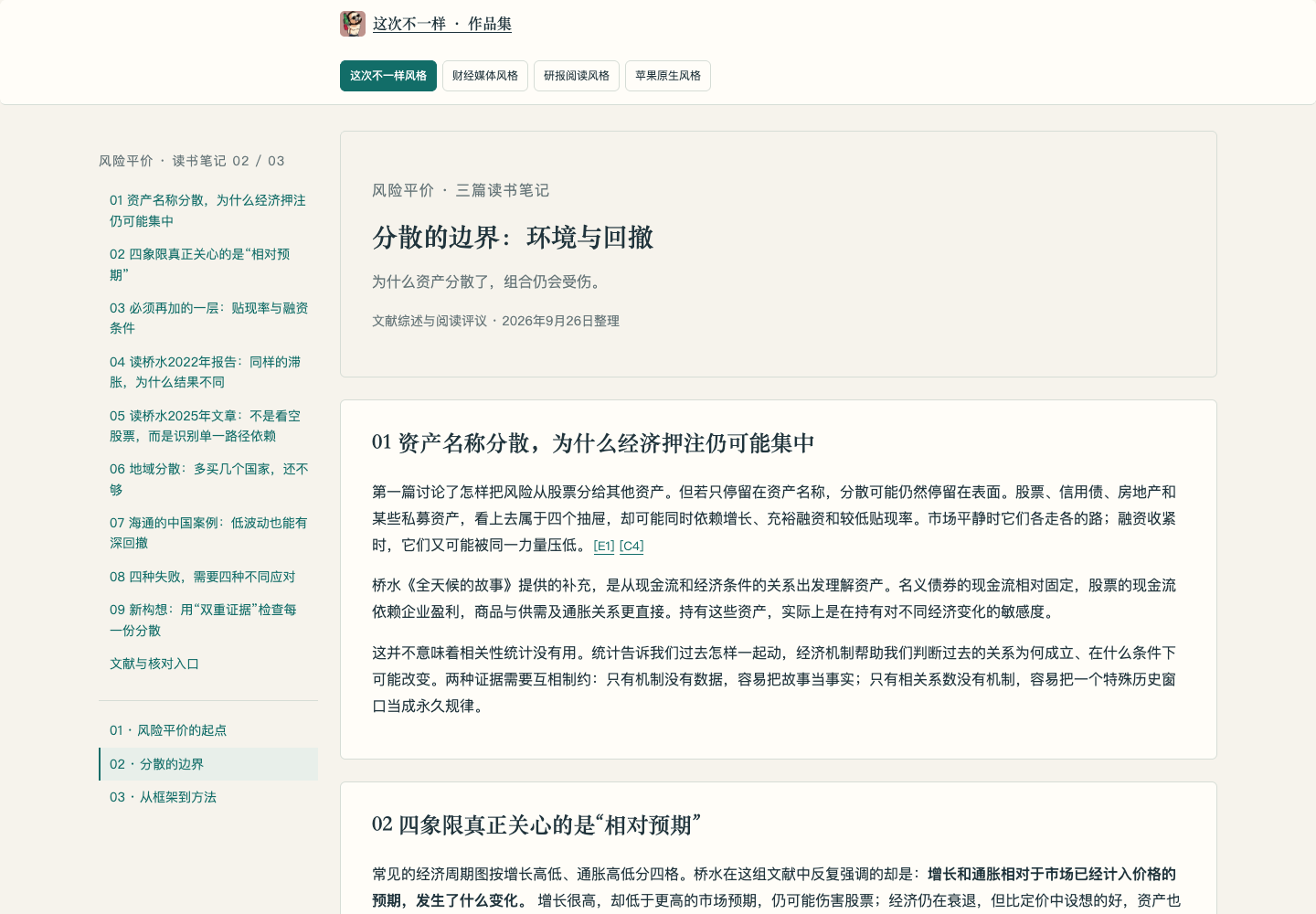Click the title 分散的边界：环境与回撤
This screenshot has width=1316, height=914.
513,238
